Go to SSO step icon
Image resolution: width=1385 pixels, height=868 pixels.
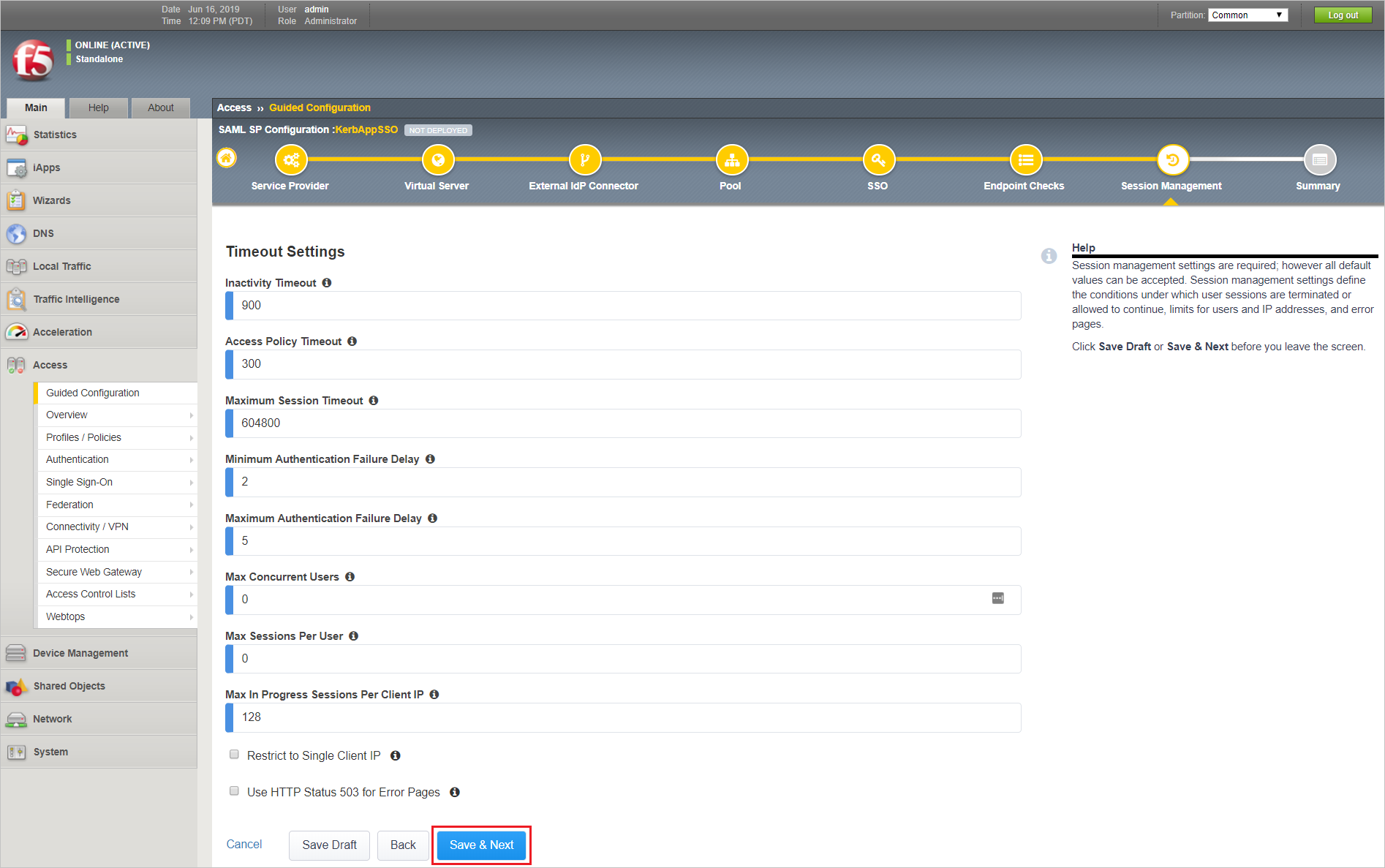point(879,160)
